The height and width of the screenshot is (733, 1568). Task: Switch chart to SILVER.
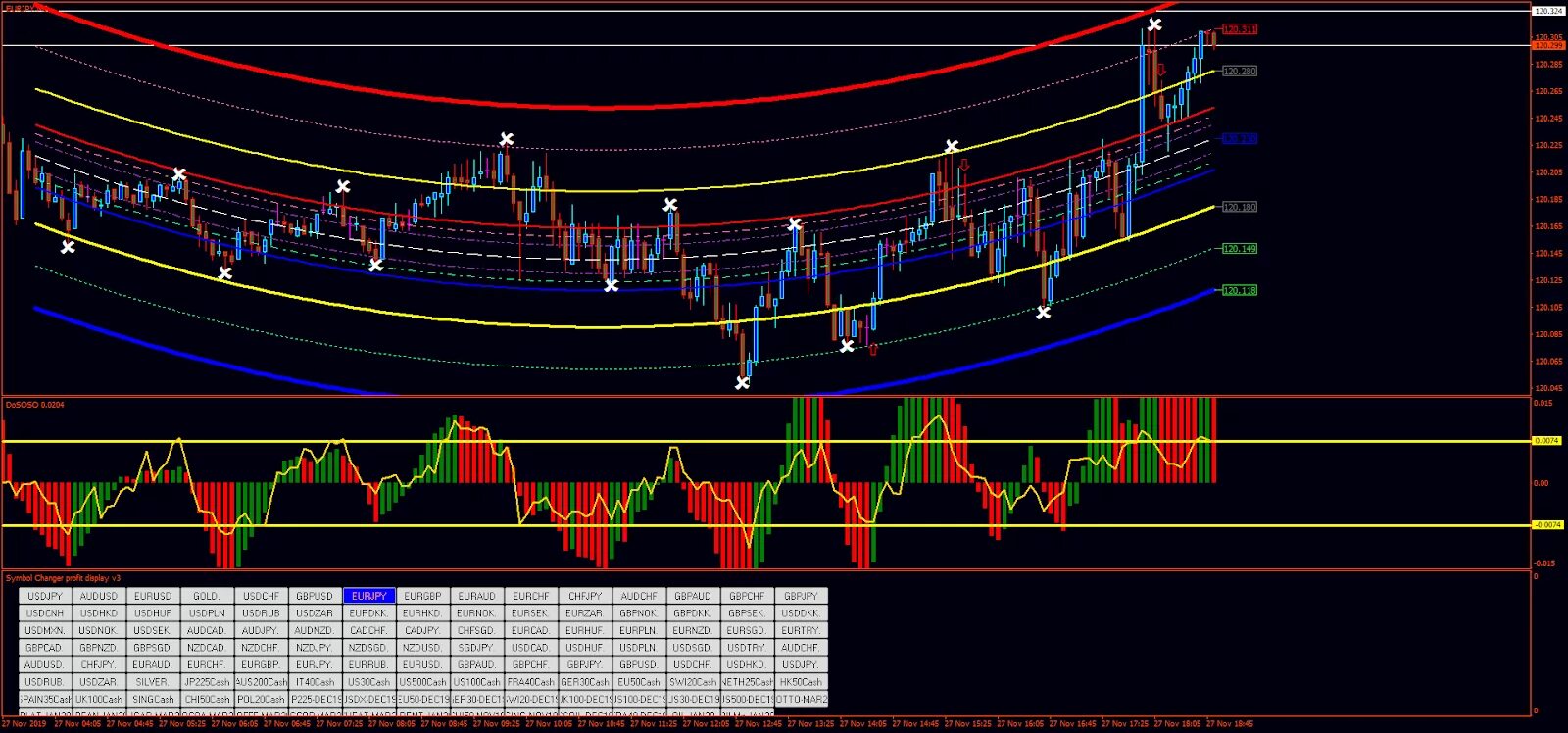pyautogui.click(x=153, y=682)
